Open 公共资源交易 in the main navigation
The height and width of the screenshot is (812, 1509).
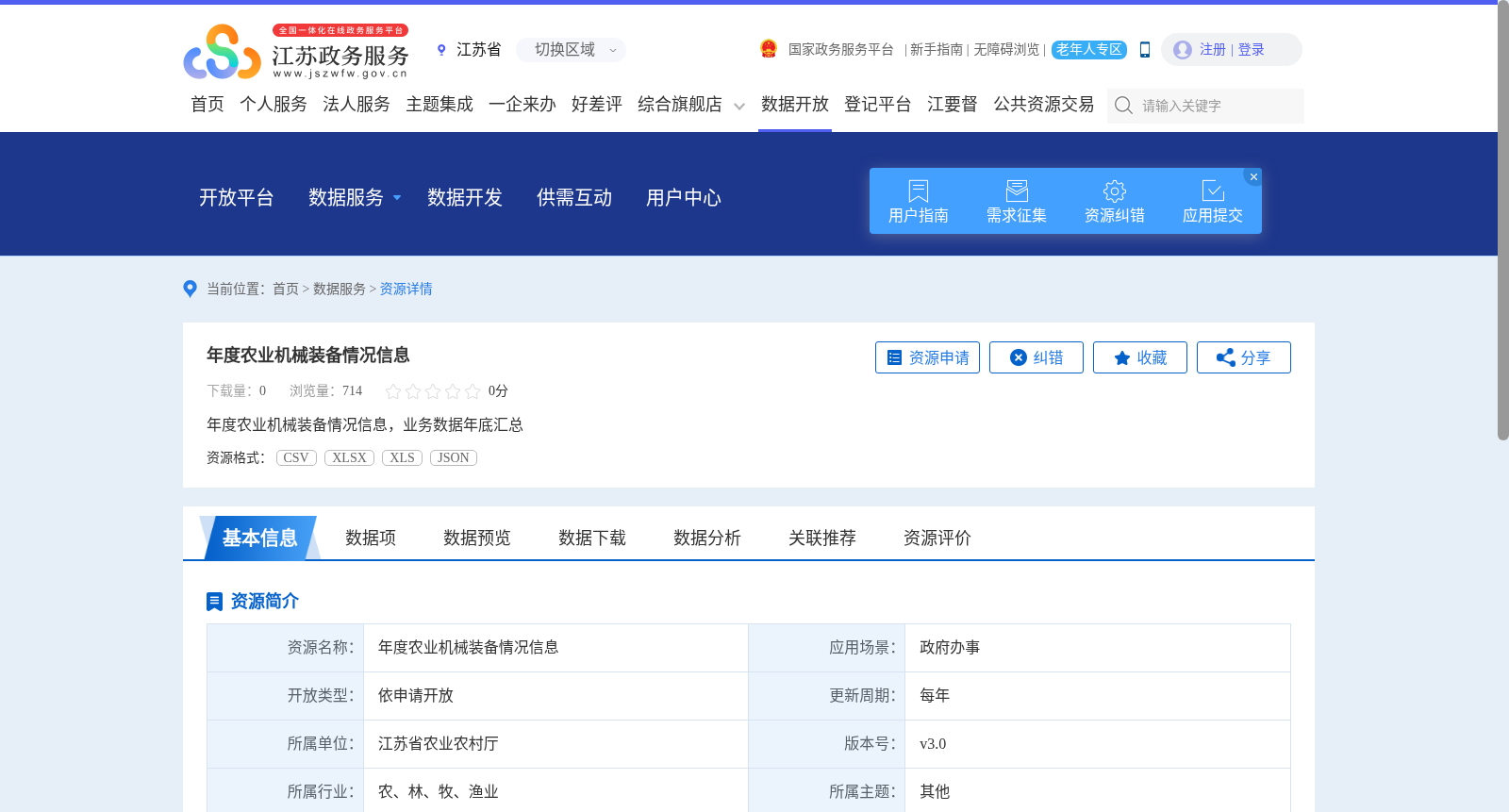[x=1044, y=105]
